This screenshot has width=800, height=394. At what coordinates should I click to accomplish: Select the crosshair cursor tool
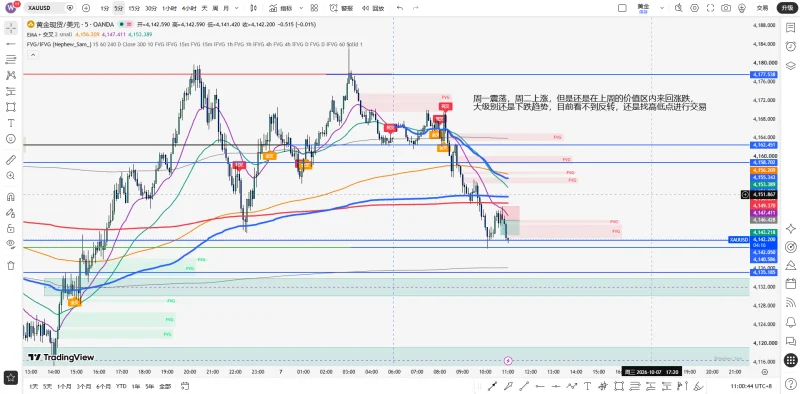[11, 28]
